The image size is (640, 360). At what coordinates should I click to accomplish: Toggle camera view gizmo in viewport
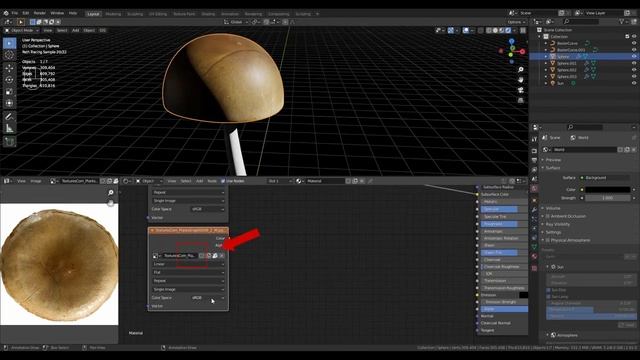(x=521, y=90)
